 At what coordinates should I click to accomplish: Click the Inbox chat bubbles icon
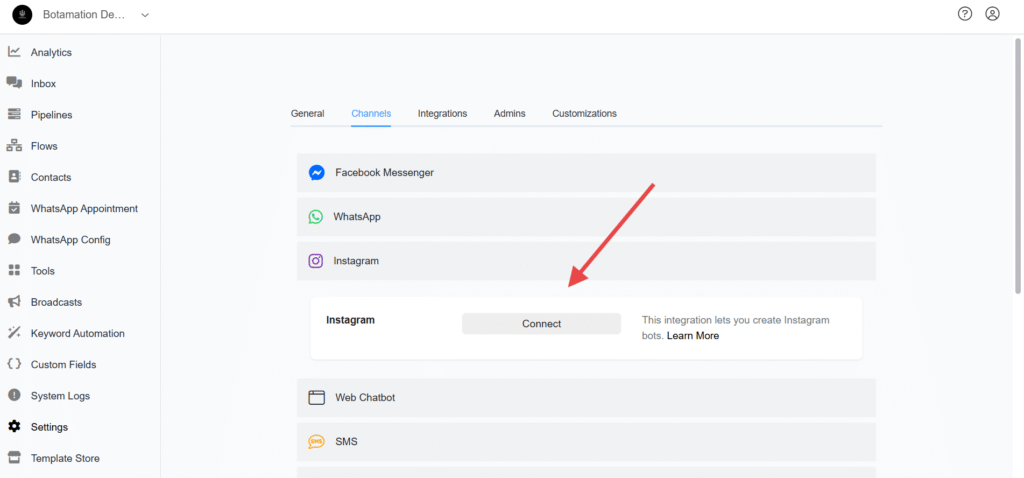point(14,83)
